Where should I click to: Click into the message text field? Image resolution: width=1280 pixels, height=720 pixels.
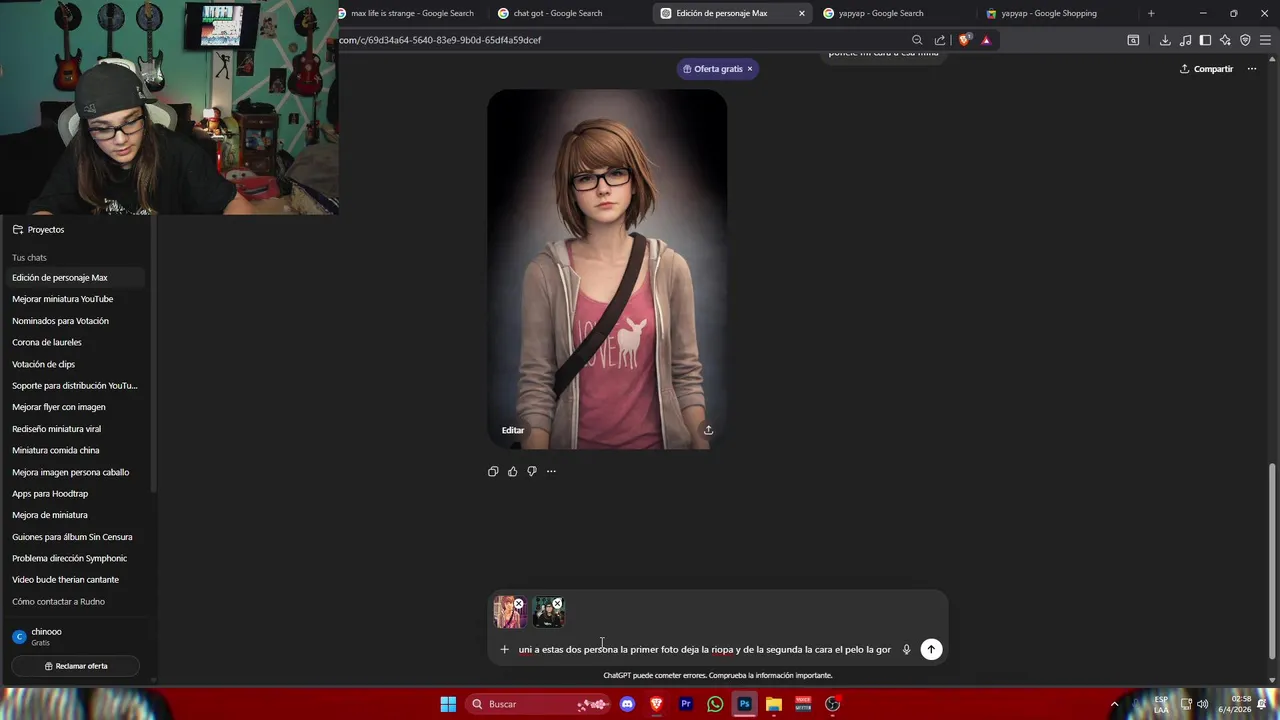tap(705, 649)
